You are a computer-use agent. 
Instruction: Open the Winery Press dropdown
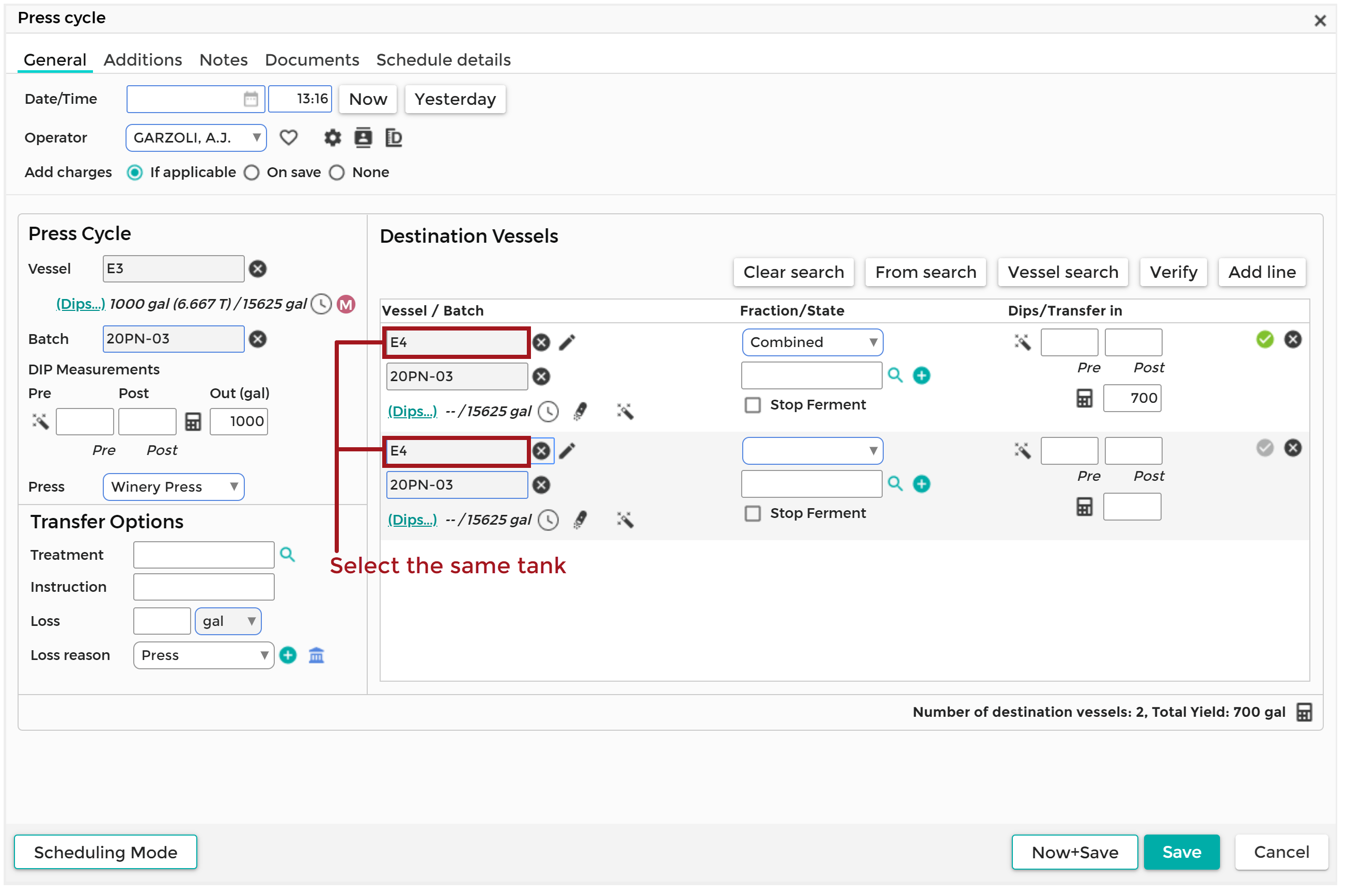click(174, 487)
